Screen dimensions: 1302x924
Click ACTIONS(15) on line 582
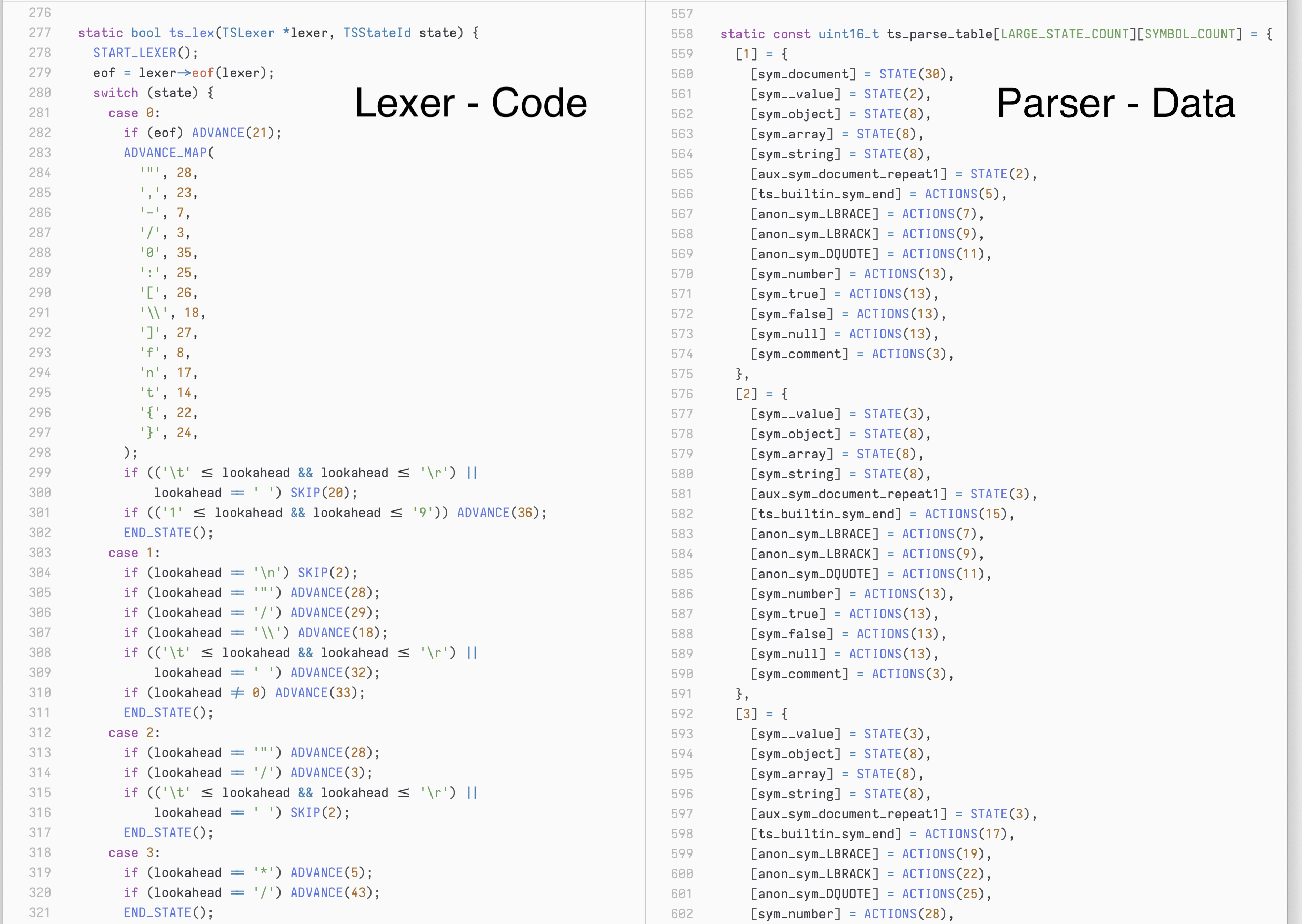tap(966, 514)
